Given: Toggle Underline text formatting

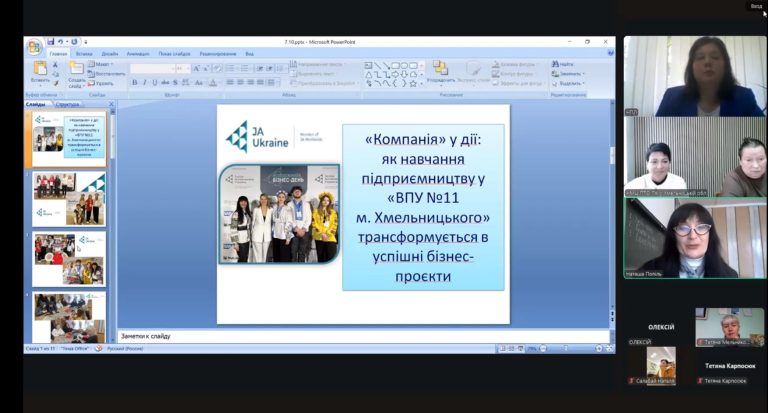Looking at the screenshot, I should pyautogui.click(x=153, y=82).
